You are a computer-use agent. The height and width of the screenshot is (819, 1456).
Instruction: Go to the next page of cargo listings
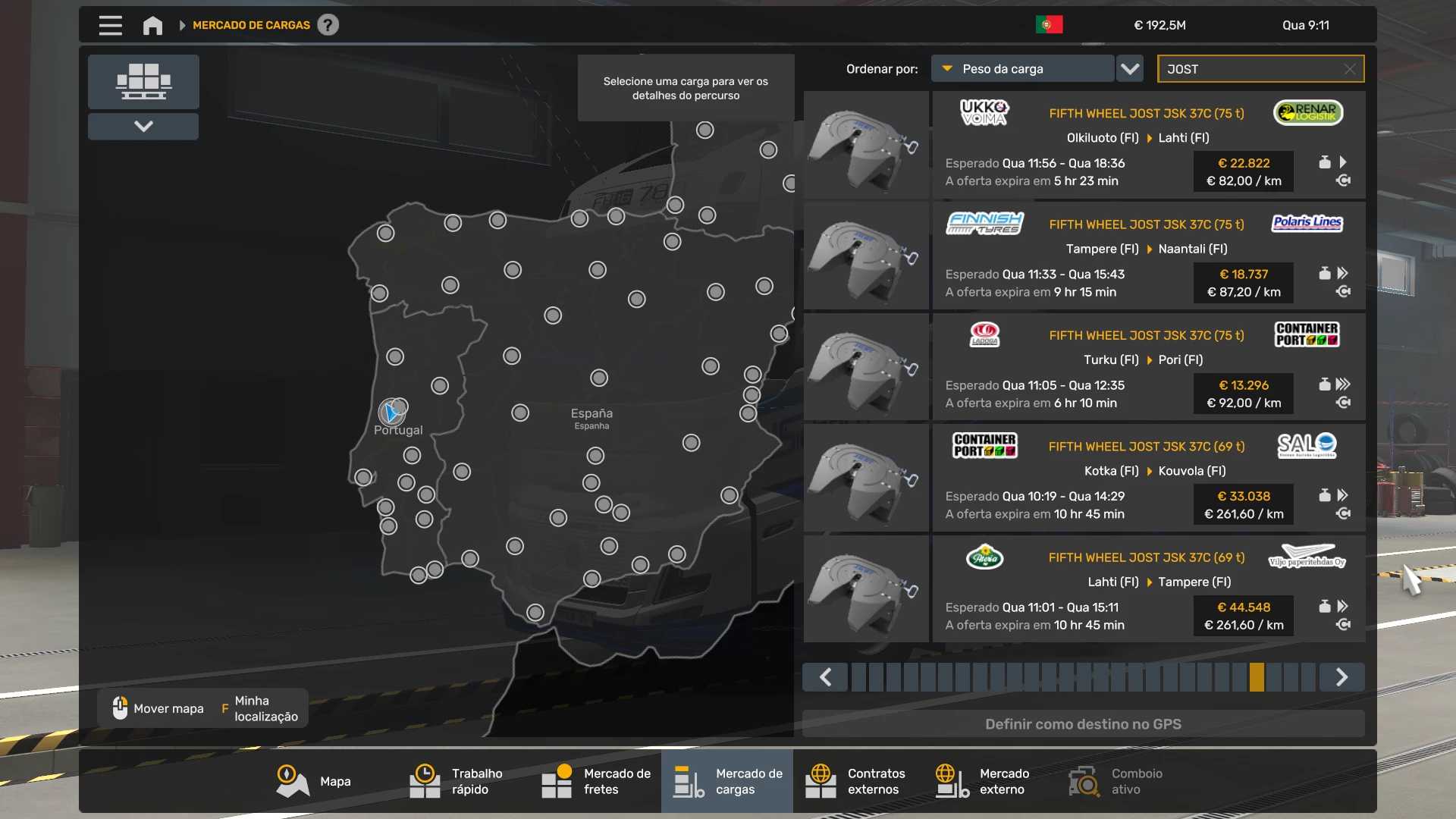[1341, 677]
